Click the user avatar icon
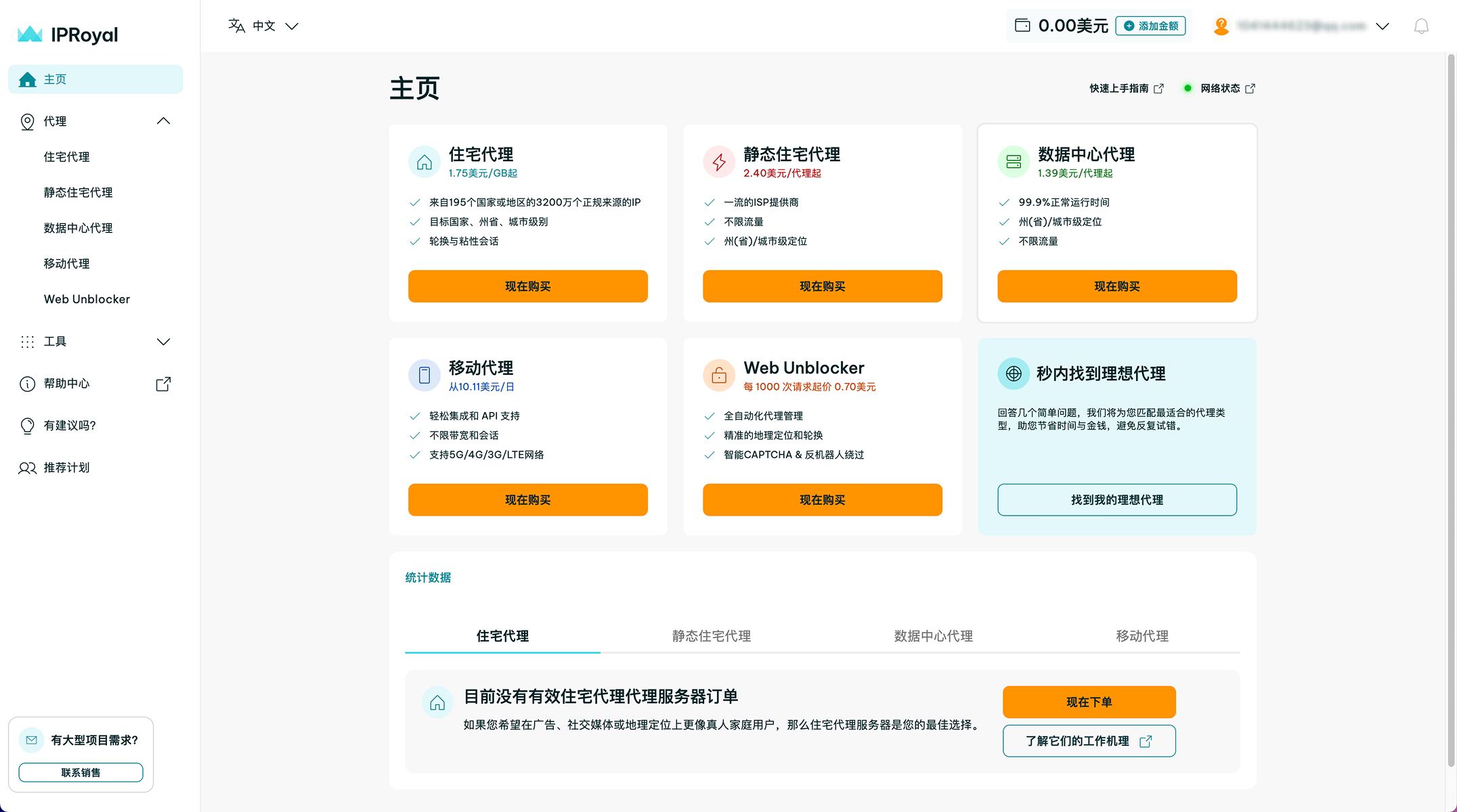This screenshot has width=1457, height=812. tap(1221, 26)
